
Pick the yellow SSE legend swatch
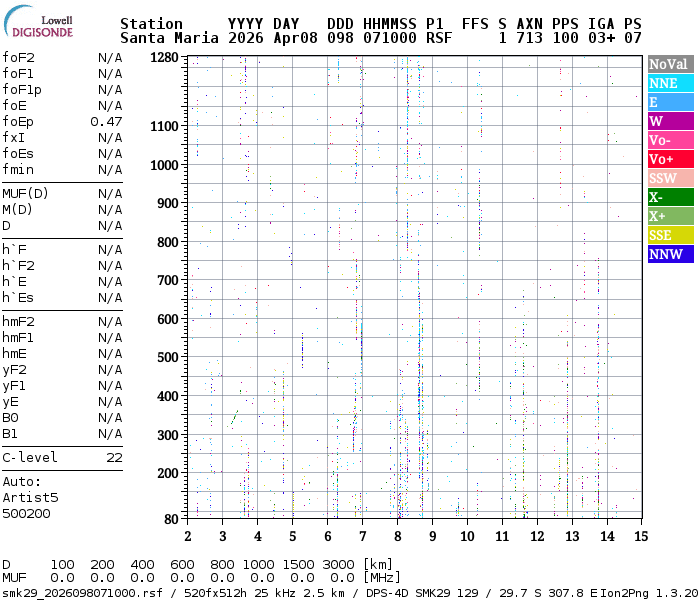click(670, 235)
